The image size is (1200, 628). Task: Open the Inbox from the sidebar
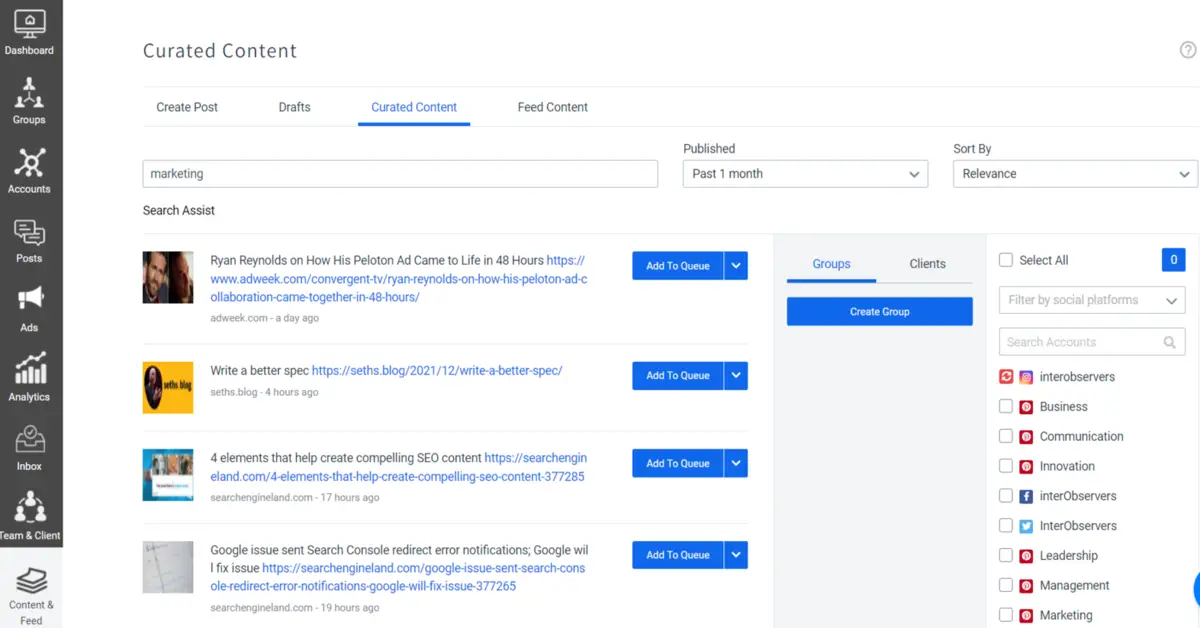30,445
